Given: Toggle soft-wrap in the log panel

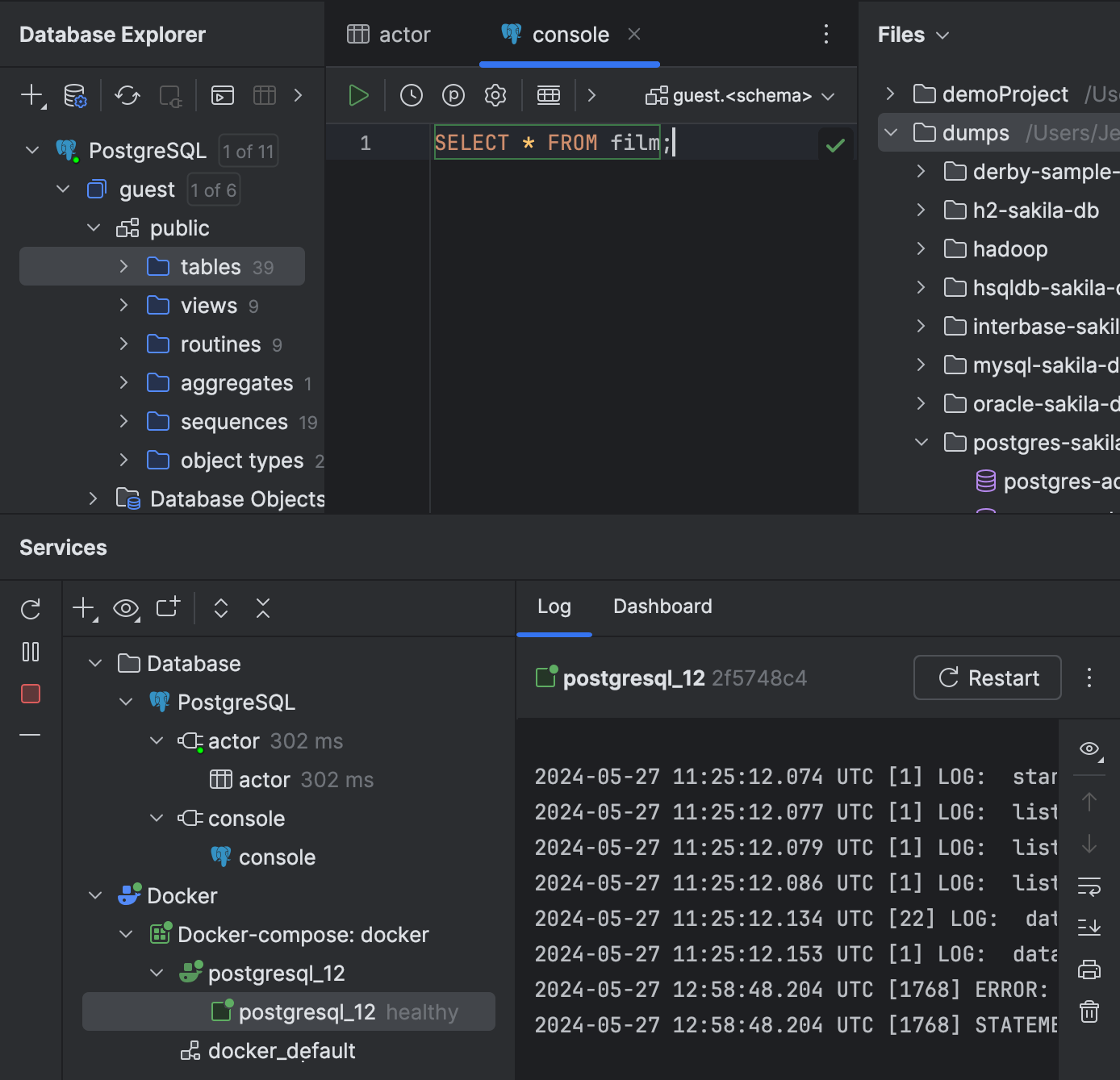Looking at the screenshot, I should (1089, 886).
